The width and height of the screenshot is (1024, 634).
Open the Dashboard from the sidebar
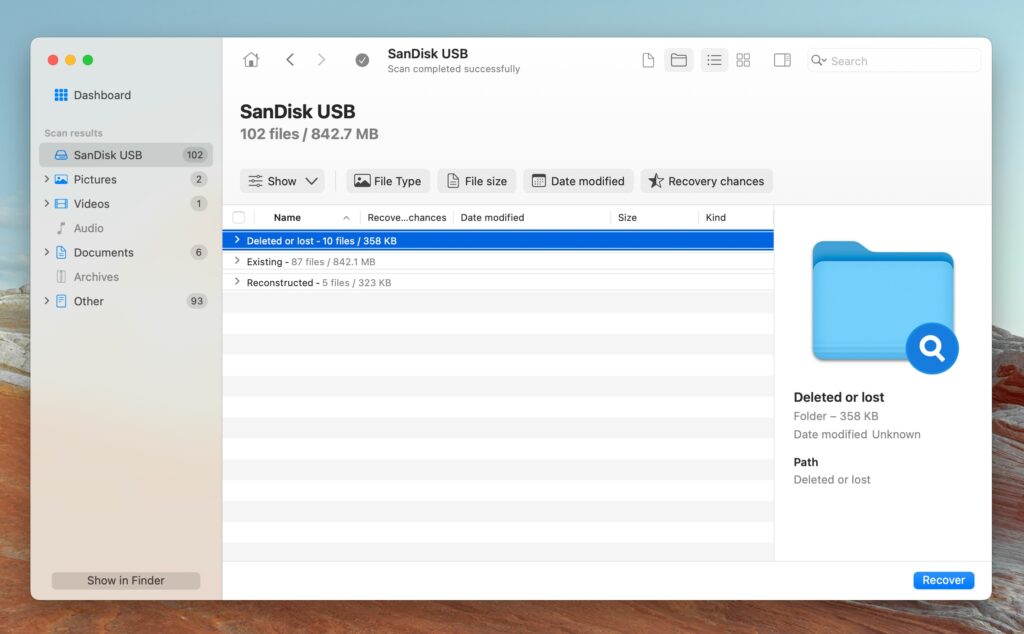pyautogui.click(x=103, y=95)
